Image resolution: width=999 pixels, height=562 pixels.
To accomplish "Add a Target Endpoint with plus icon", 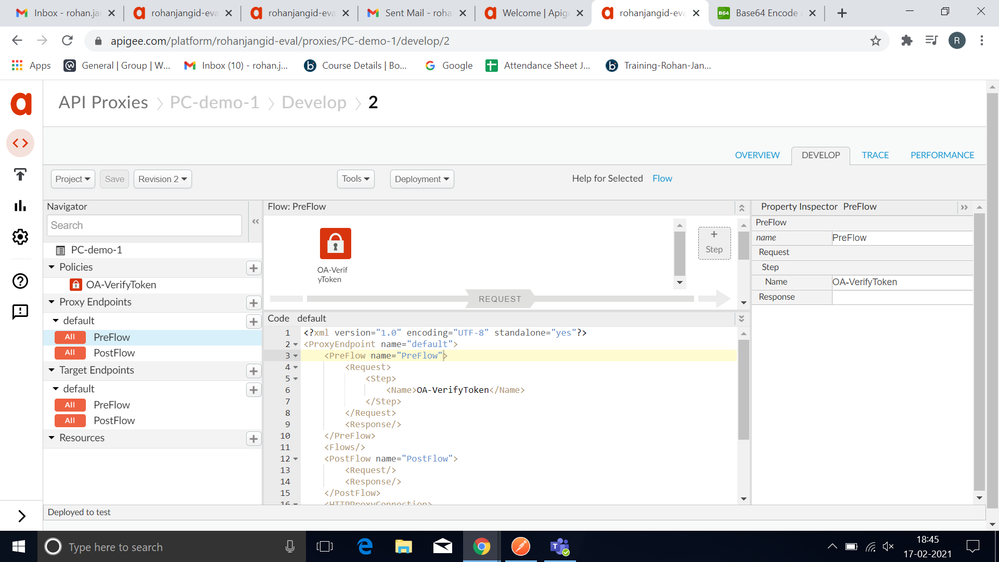I will pos(254,371).
